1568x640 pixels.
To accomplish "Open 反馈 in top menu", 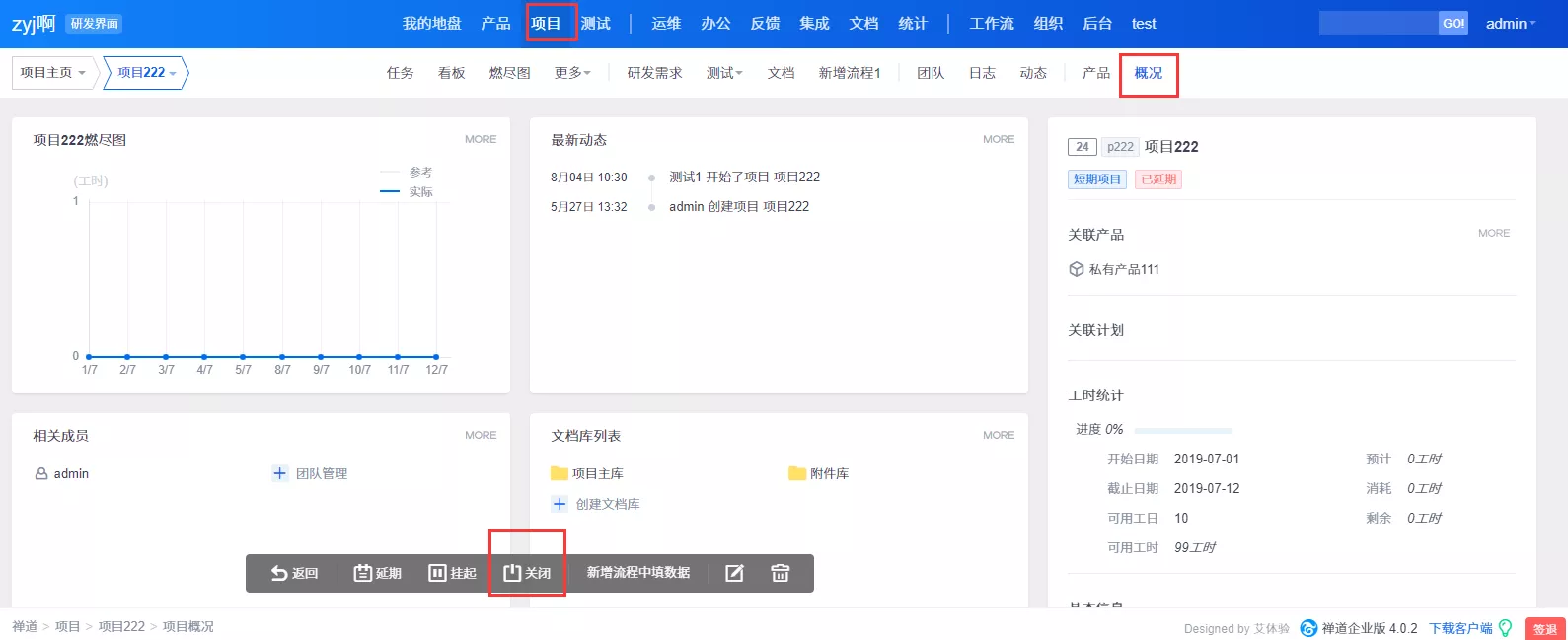I will click(765, 24).
